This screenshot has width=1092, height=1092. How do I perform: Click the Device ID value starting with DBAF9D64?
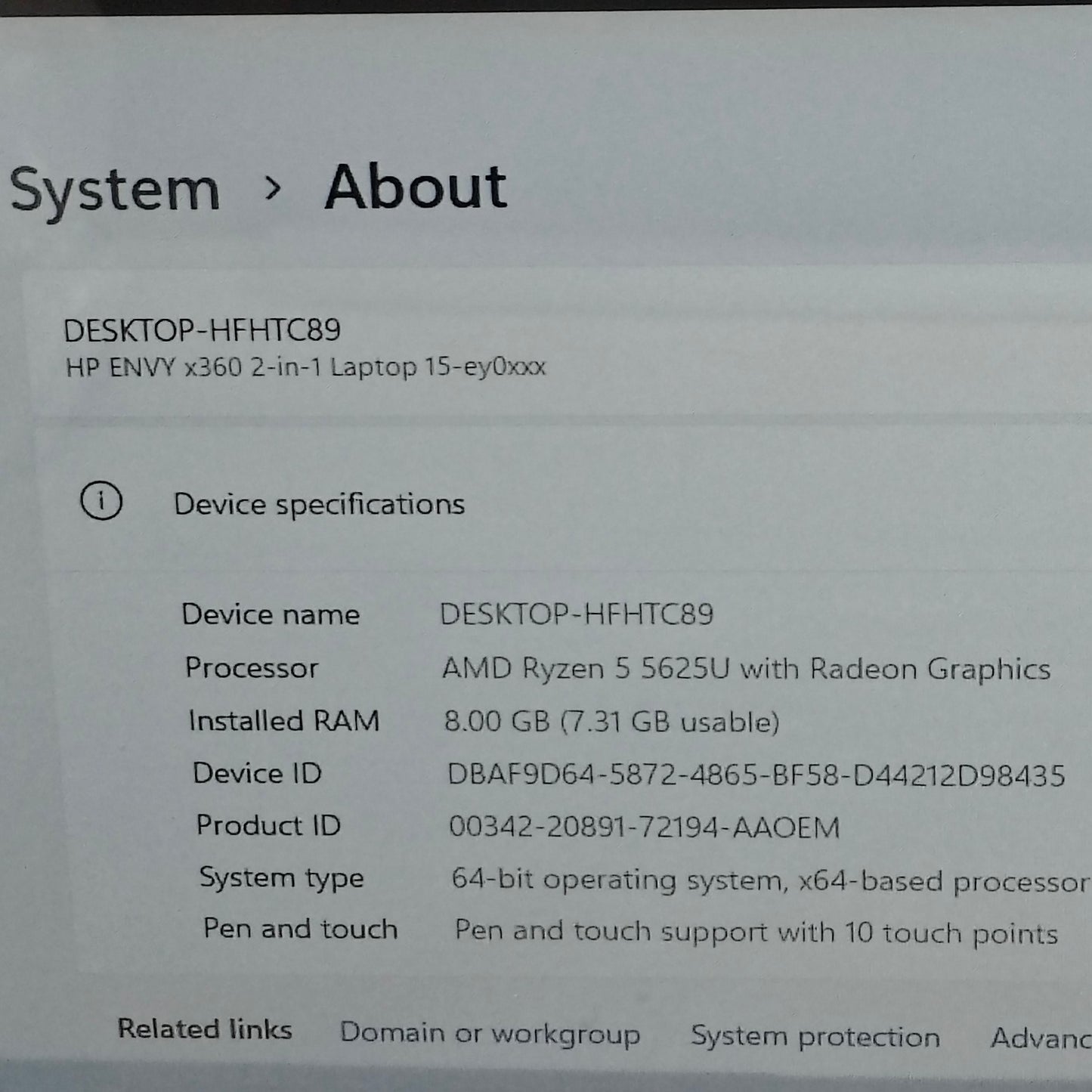tap(756, 775)
